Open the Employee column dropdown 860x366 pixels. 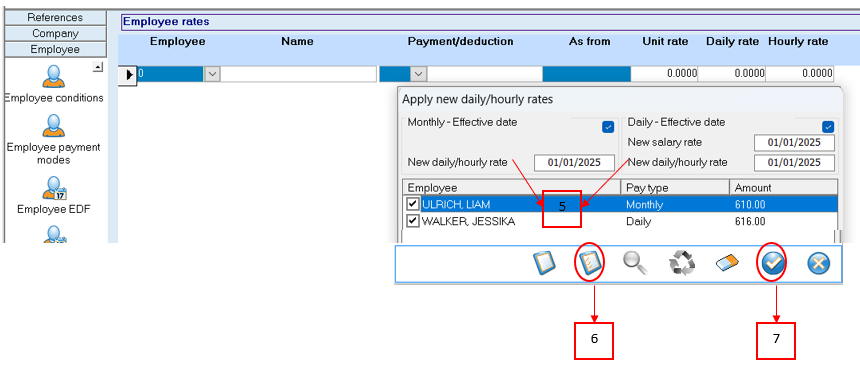click(x=212, y=74)
